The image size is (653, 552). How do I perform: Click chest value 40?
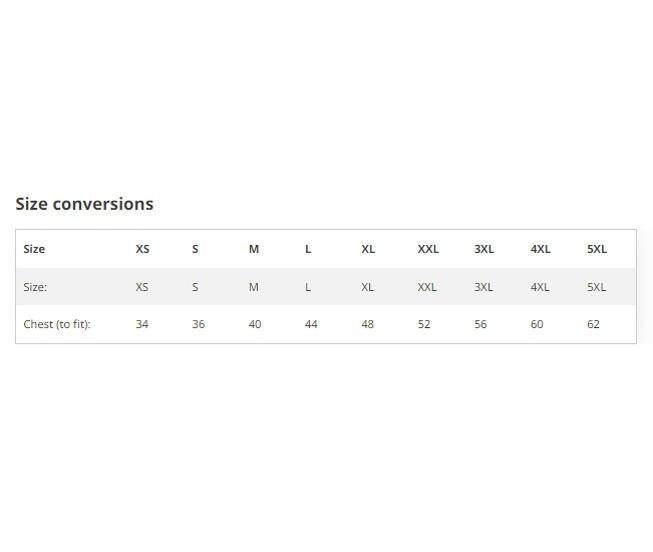(x=255, y=324)
